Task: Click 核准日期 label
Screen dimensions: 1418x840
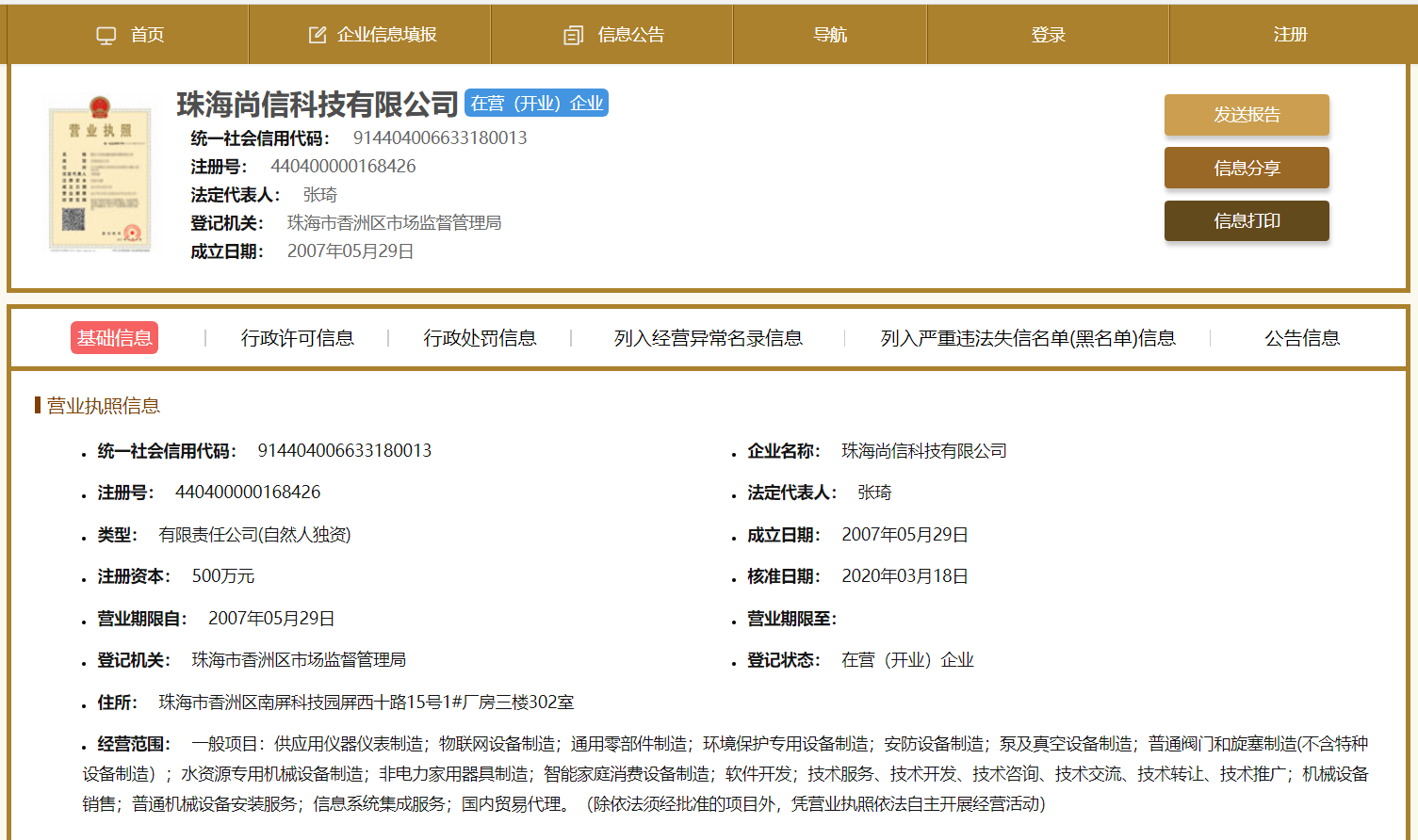Action: click(x=784, y=575)
